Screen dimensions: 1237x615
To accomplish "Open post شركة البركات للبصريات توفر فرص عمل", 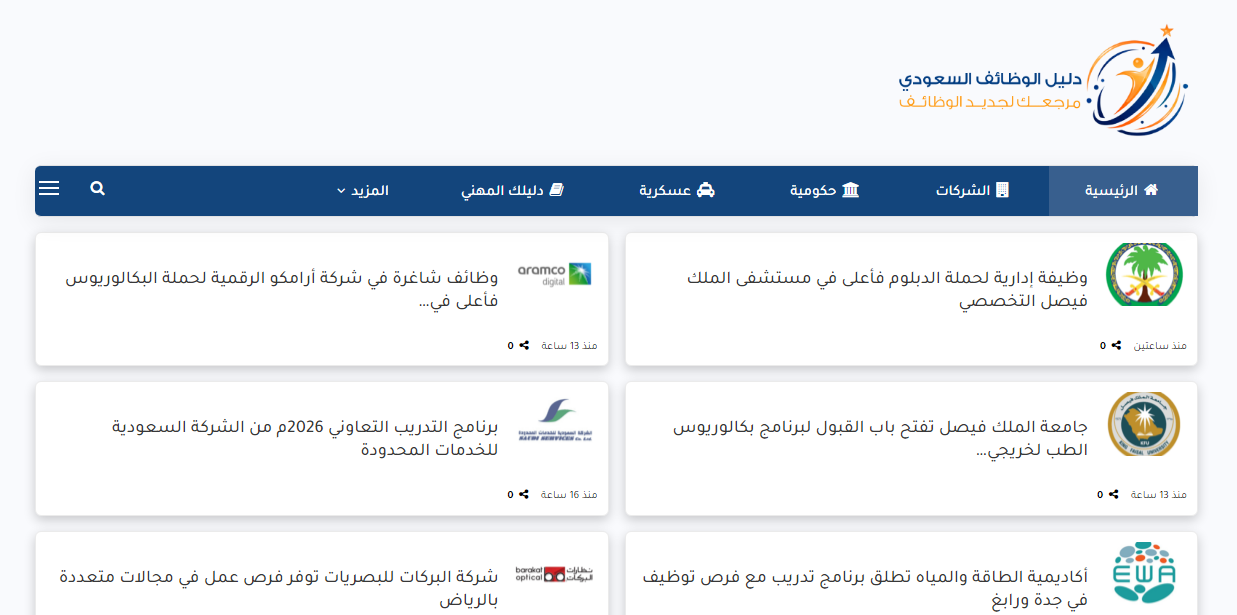I will coord(278,589).
